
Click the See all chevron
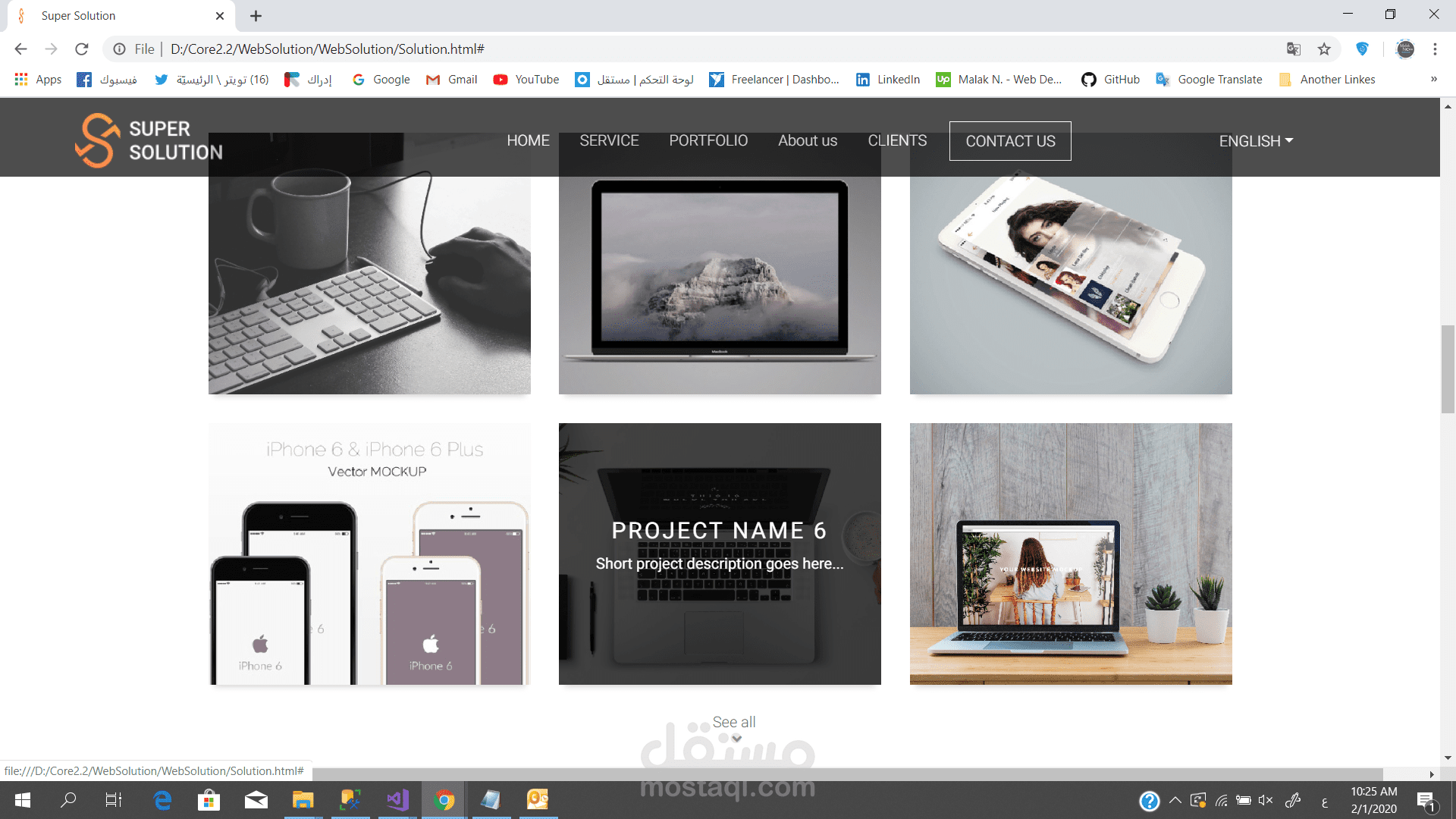736,739
